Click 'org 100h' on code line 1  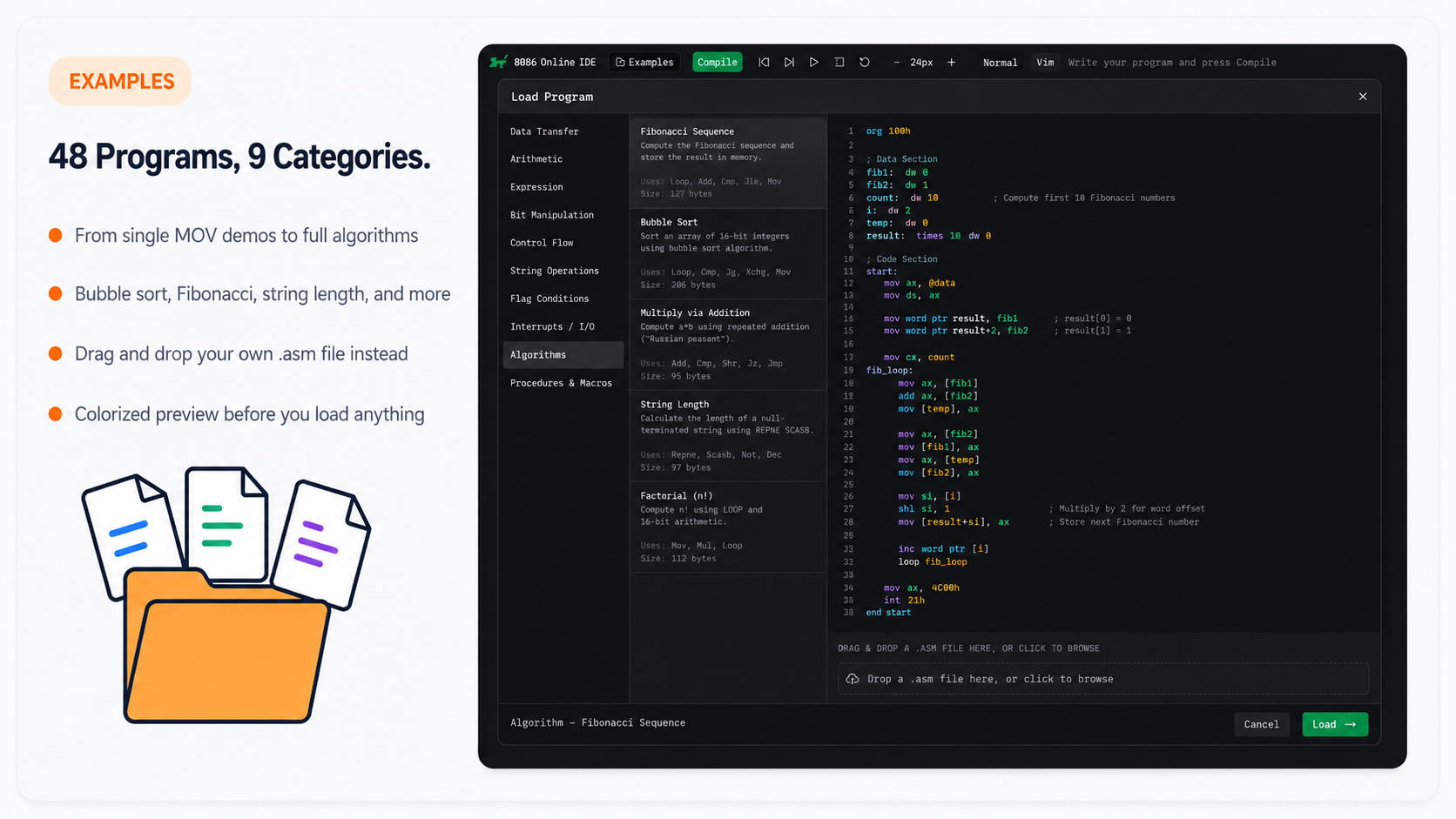click(x=888, y=131)
